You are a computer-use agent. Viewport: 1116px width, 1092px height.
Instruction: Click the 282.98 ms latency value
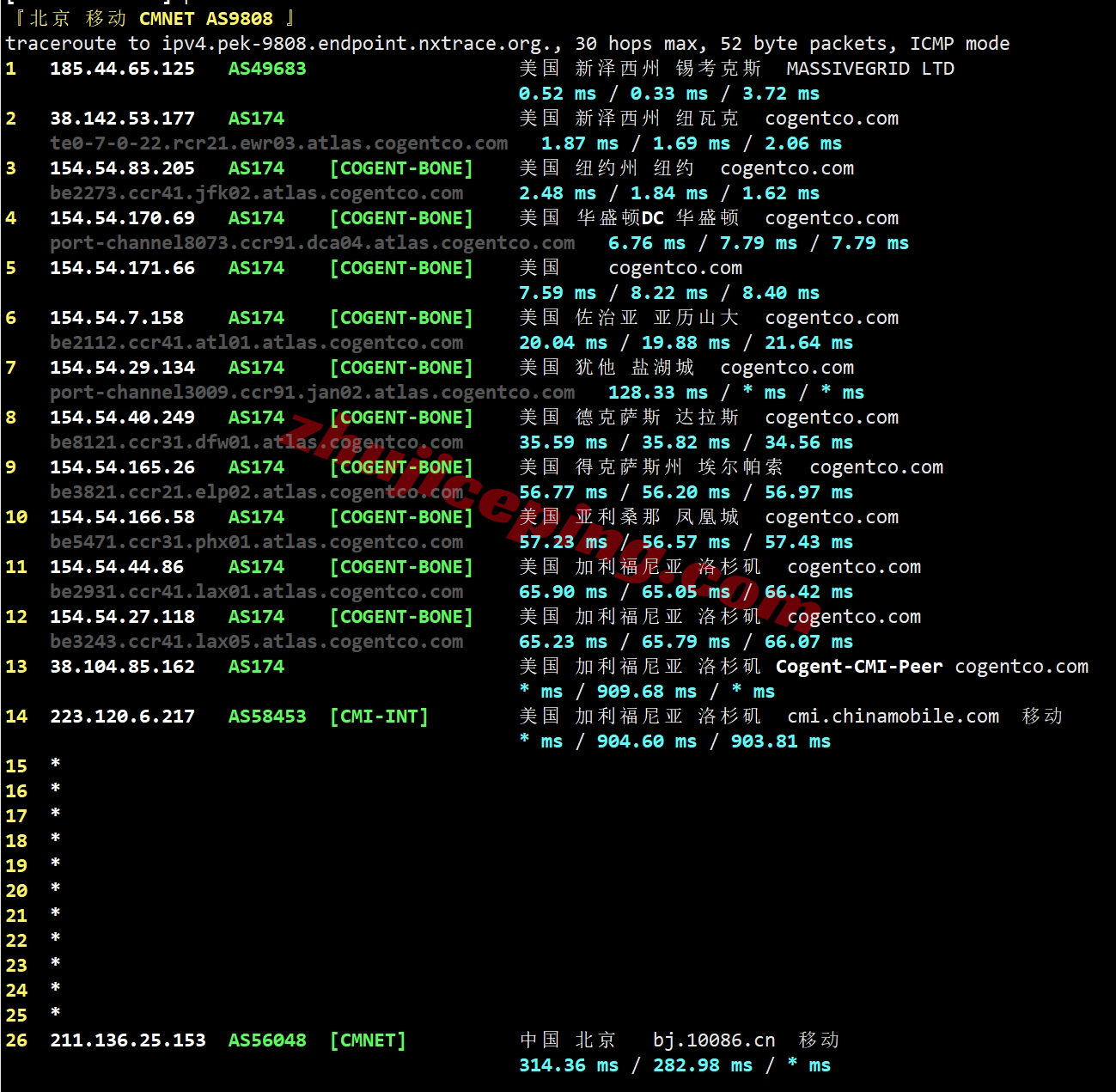click(x=703, y=1065)
